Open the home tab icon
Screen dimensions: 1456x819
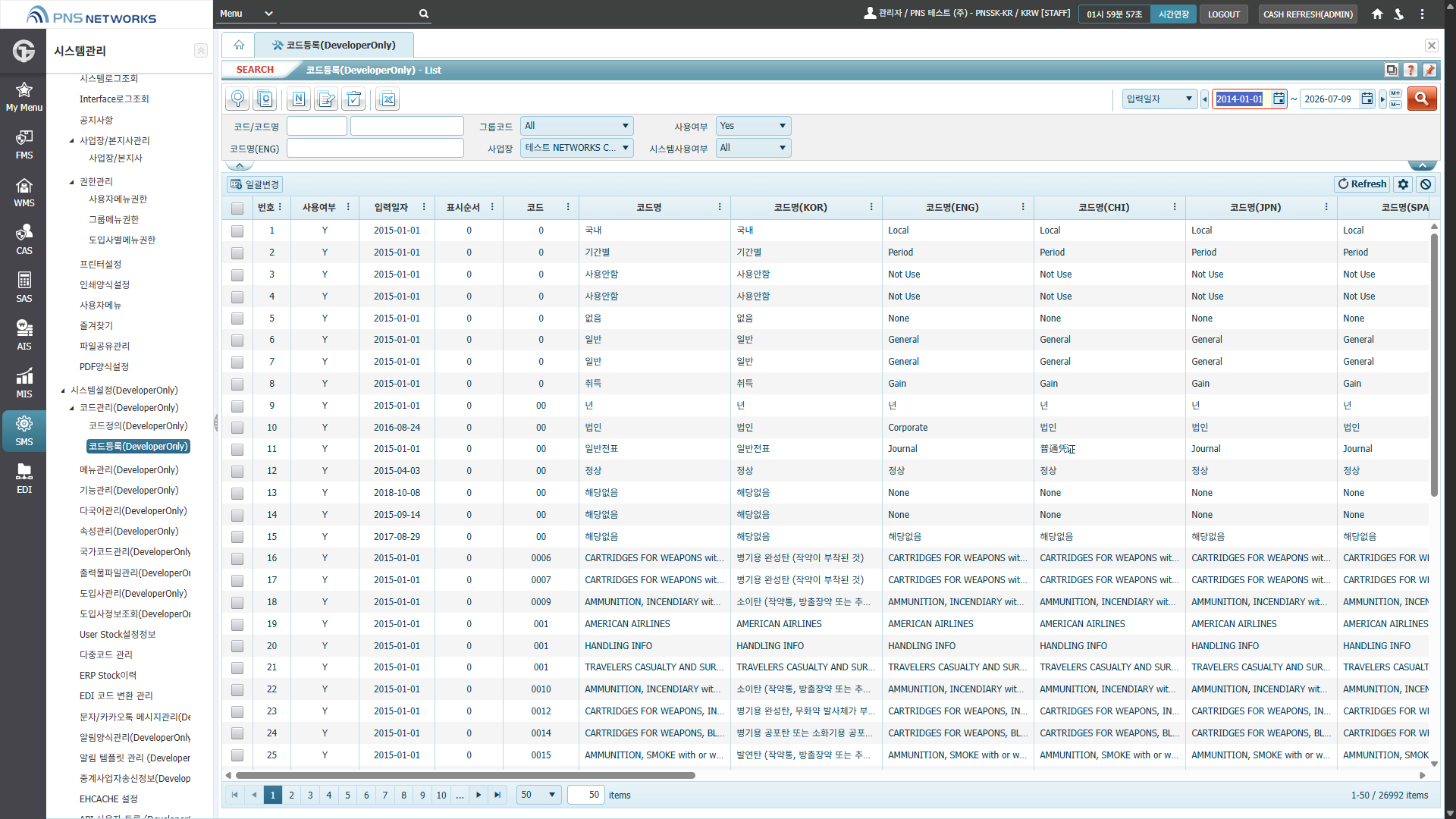(239, 45)
